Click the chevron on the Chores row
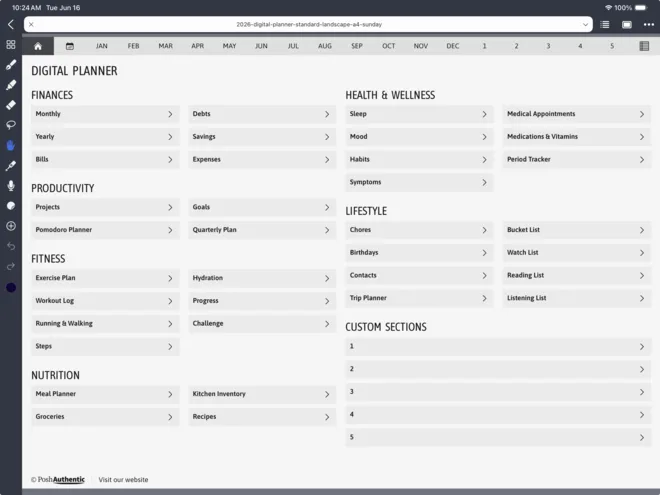This screenshot has height=495, width=660. pyautogui.click(x=484, y=230)
